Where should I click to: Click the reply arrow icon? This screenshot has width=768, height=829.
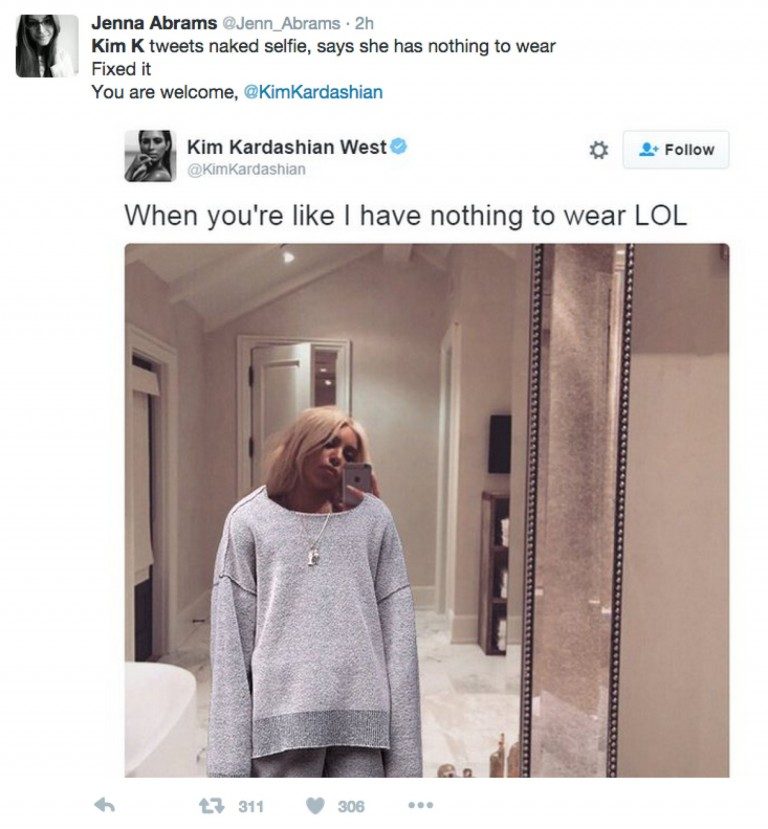(x=105, y=806)
